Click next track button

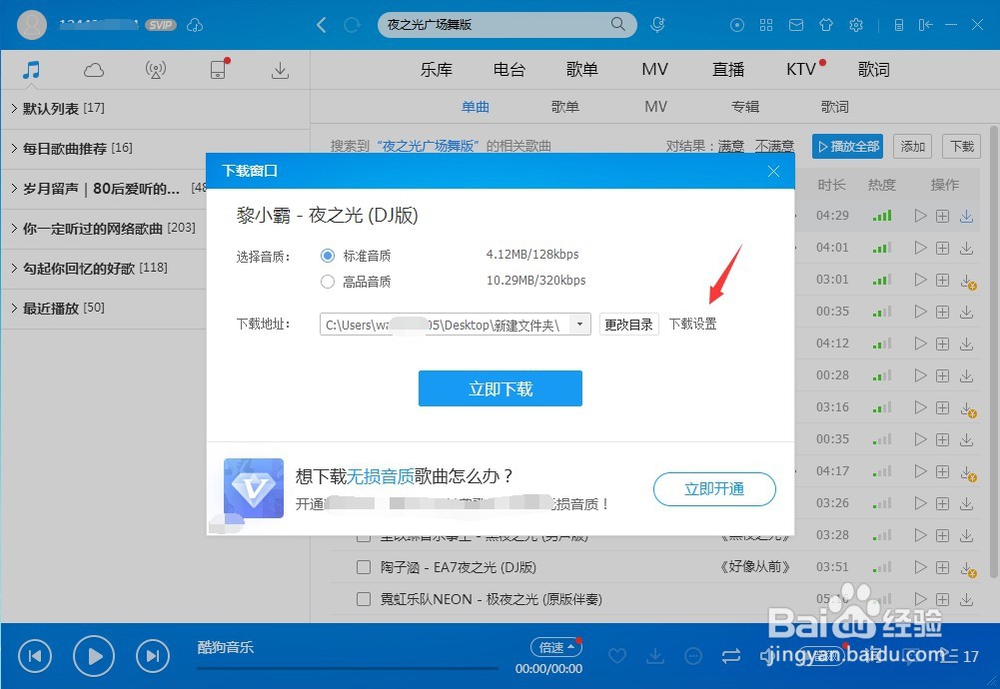pyautogui.click(x=153, y=656)
